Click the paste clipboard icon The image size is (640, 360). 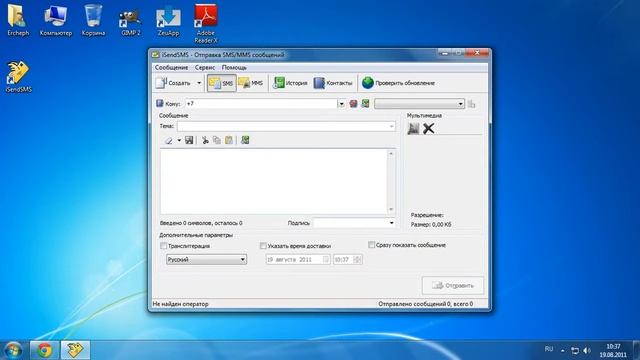coord(229,140)
